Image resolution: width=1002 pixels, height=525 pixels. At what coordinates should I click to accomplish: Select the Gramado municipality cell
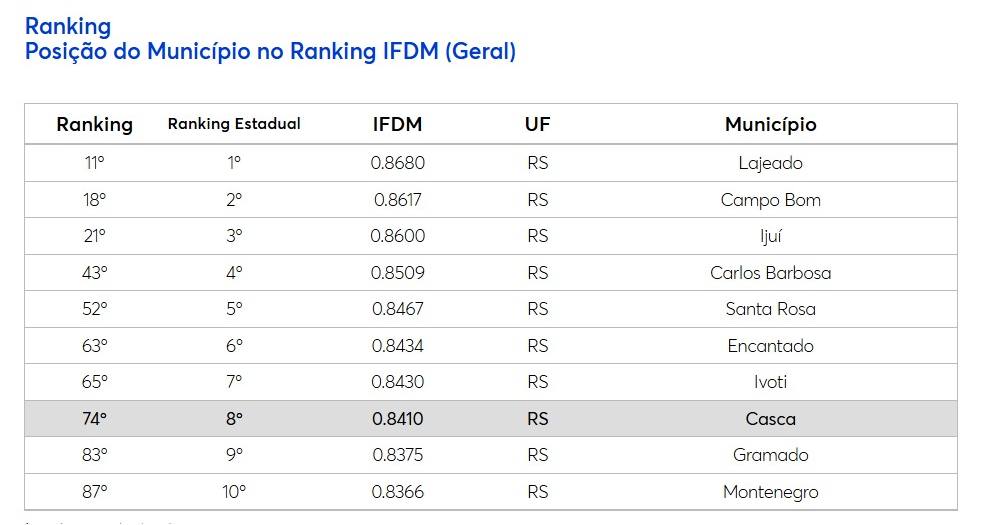(771, 455)
